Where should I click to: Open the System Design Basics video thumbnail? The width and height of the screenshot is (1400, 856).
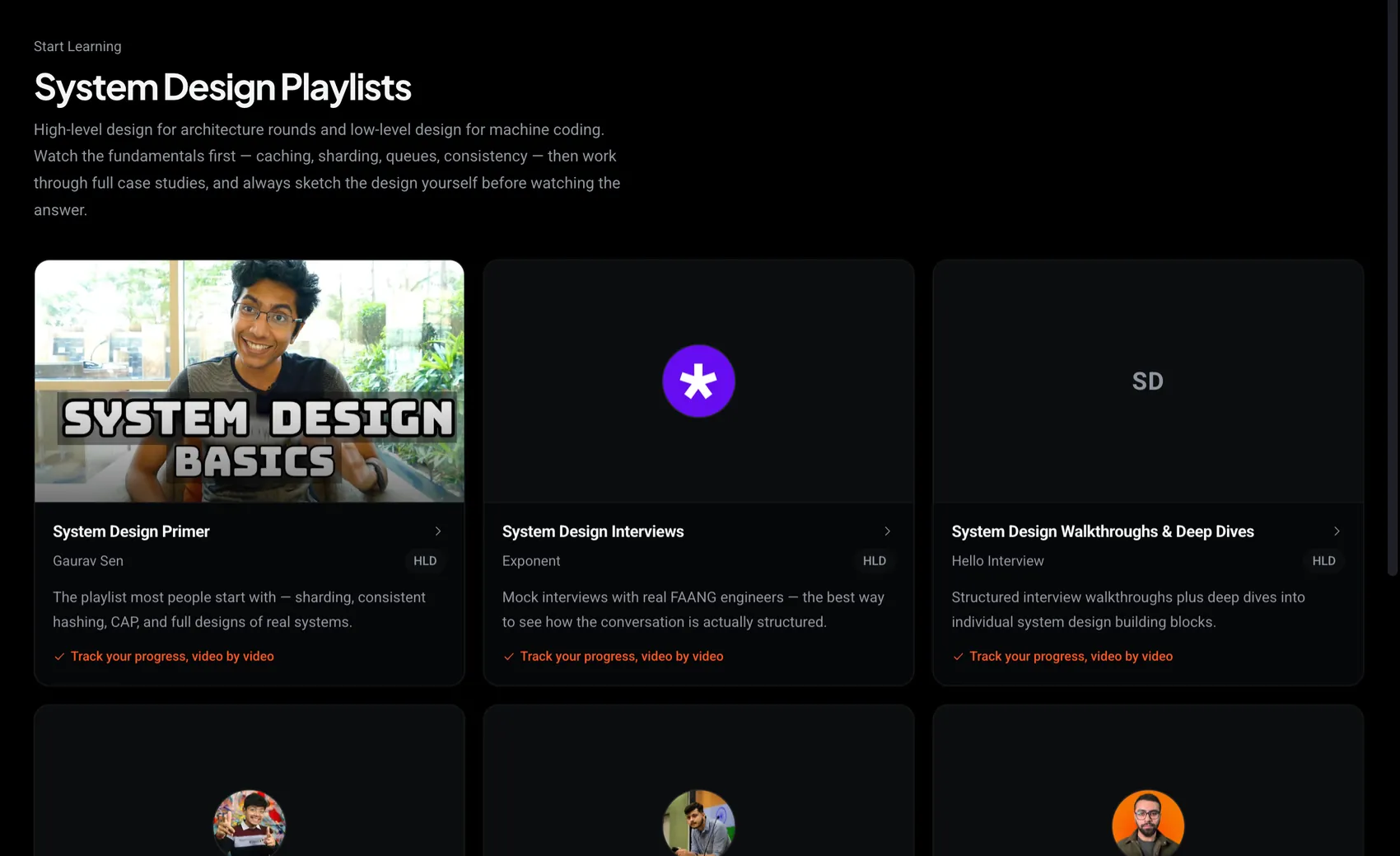pos(250,381)
